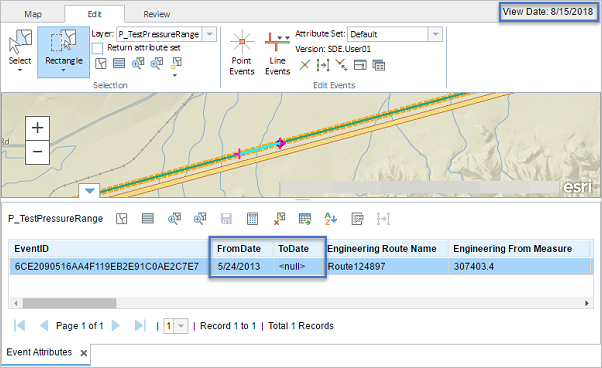Viewport: 602px width, 368px height.
Task: Click the stacked table windows icon
Action: pyautogui.click(x=379, y=65)
